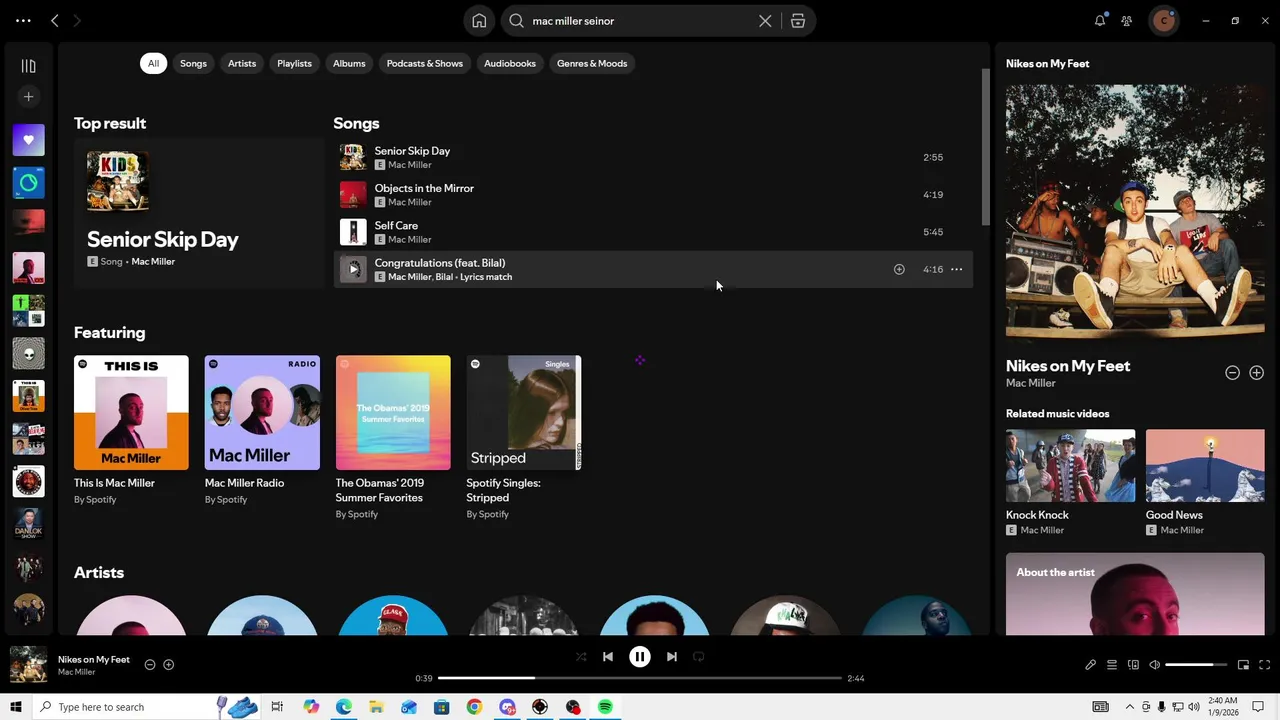Screen dimensions: 1280x720
Task: Select the Audiobooks filter chip
Action: click(x=510, y=63)
